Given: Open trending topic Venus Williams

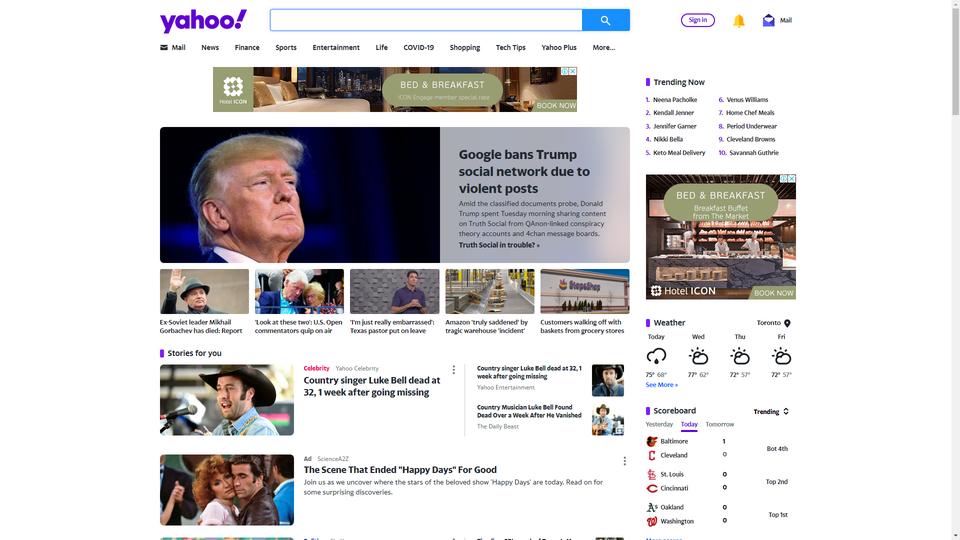Looking at the screenshot, I should coord(747,100).
